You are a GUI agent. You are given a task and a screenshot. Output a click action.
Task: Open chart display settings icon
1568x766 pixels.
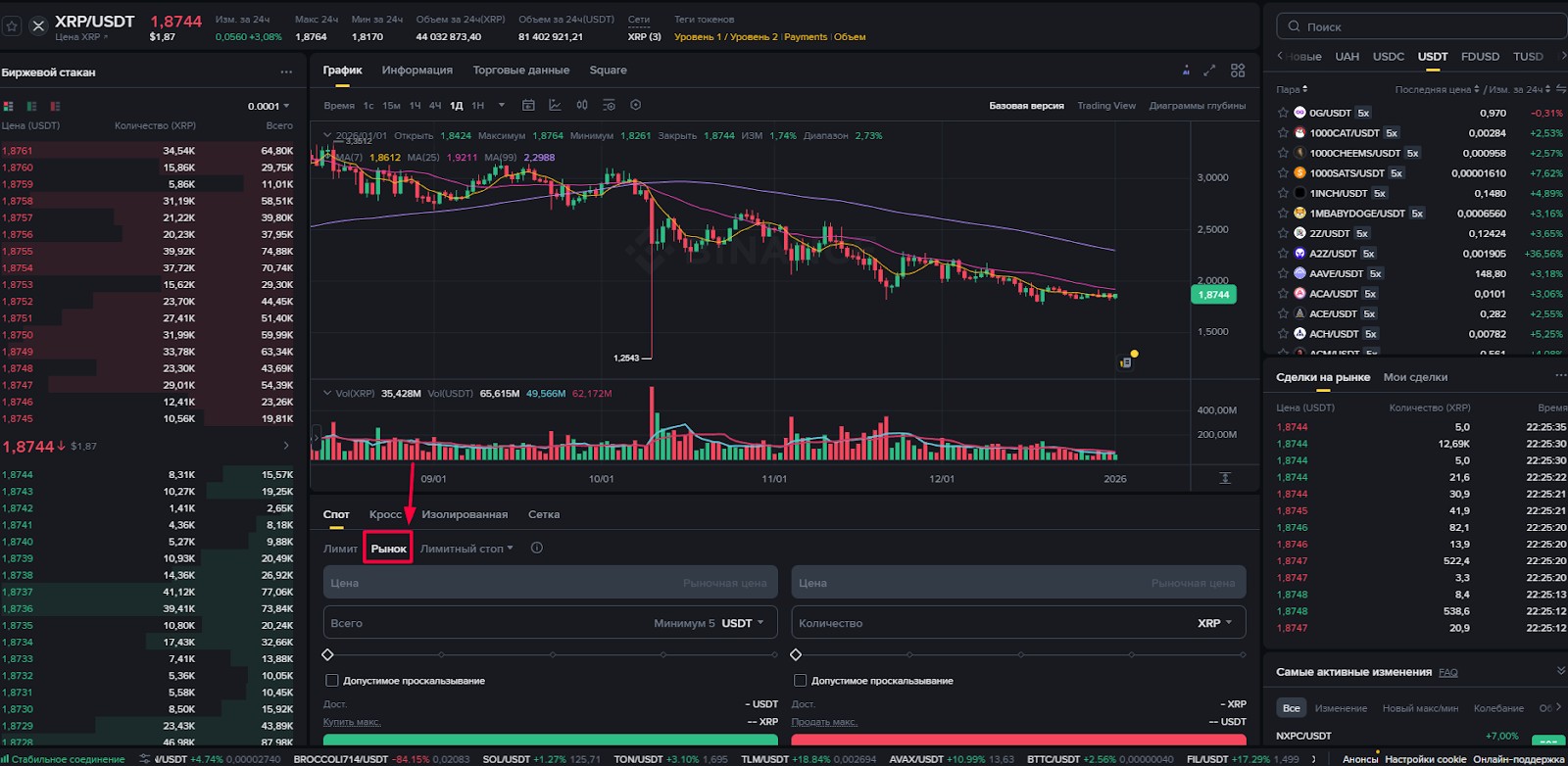click(609, 105)
